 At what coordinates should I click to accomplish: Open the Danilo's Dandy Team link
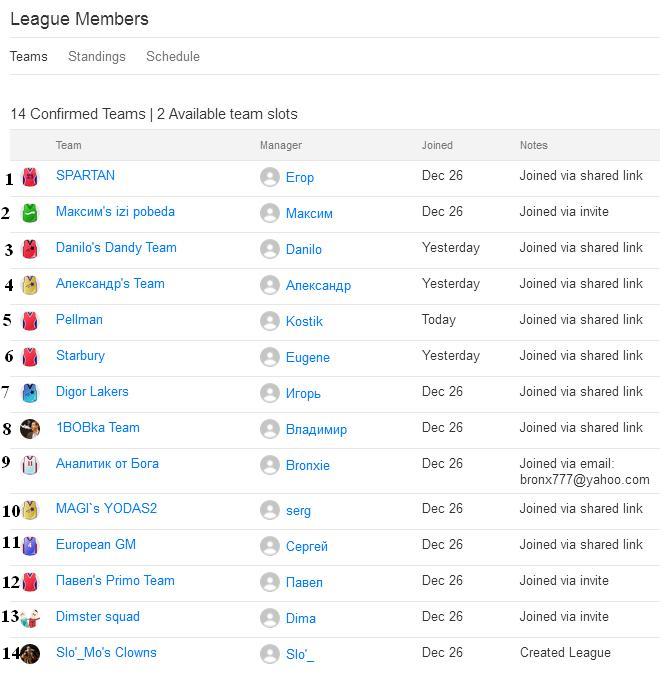coord(116,248)
